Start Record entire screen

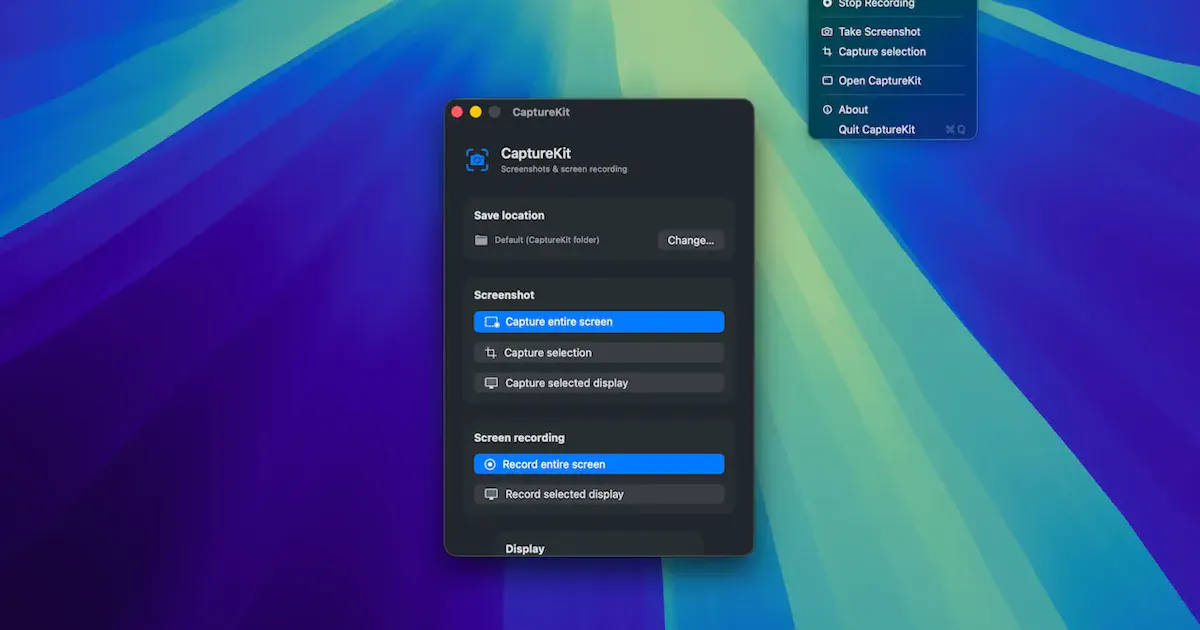pyautogui.click(x=599, y=464)
